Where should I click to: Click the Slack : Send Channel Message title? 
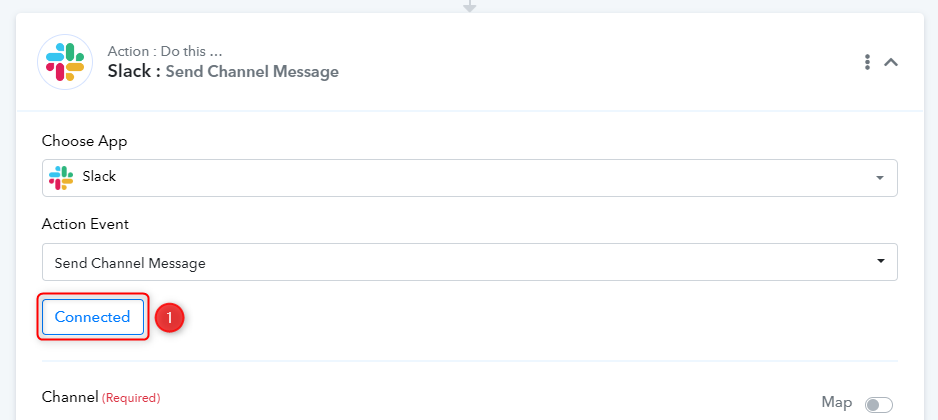pyautogui.click(x=223, y=72)
